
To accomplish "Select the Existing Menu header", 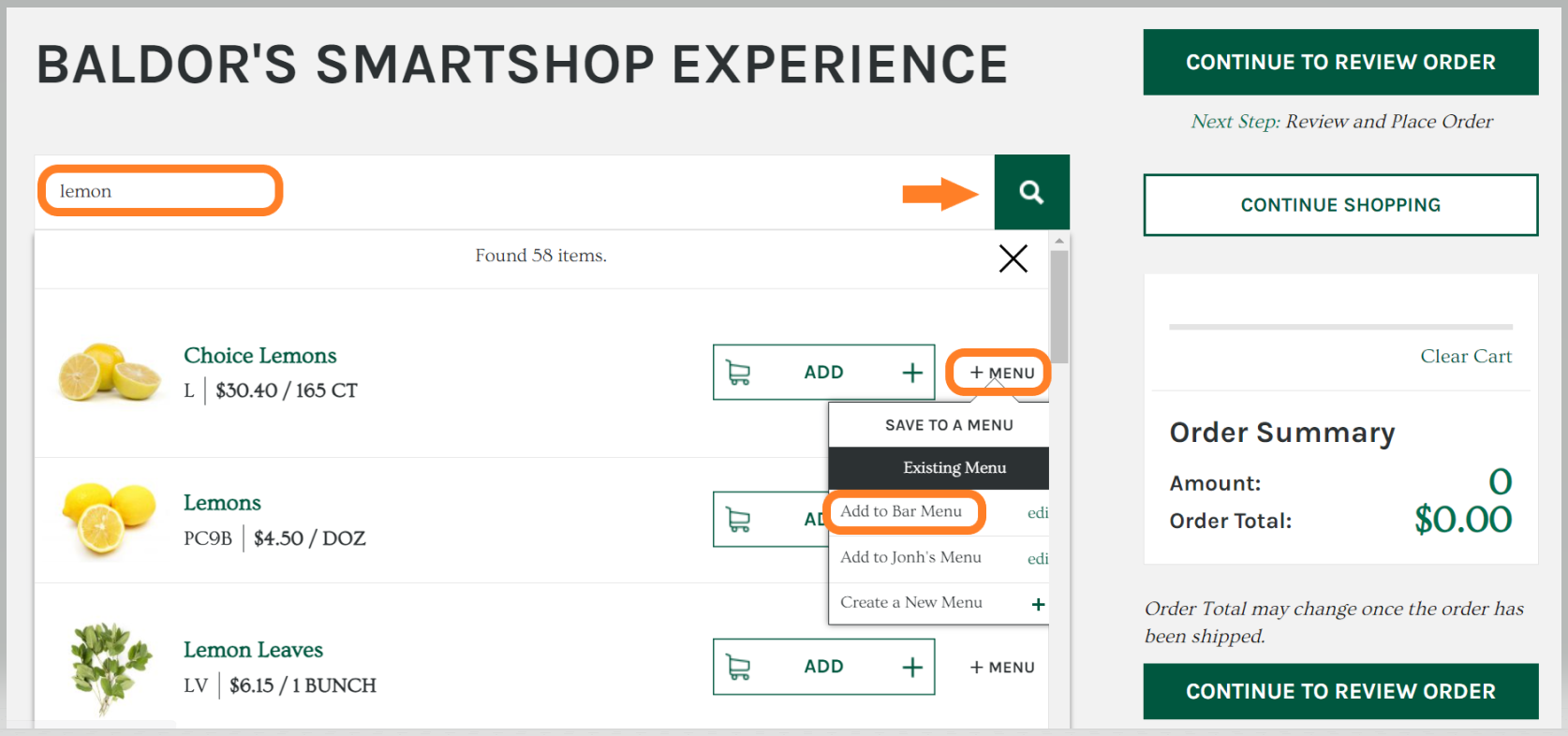I will click(x=954, y=467).
